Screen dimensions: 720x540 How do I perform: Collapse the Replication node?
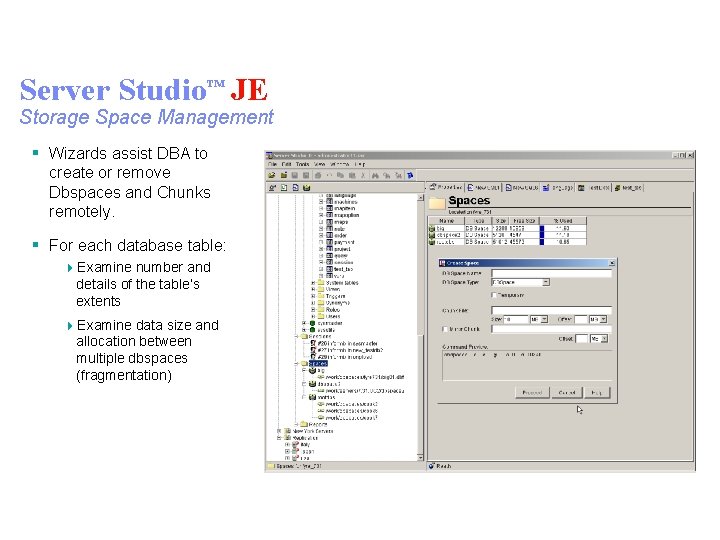click(x=279, y=438)
